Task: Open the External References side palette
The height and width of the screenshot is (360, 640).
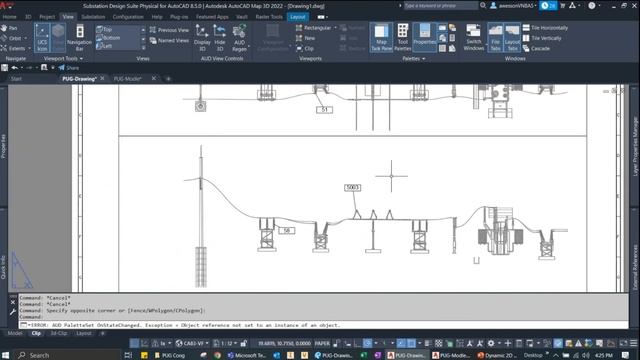Action: (x=635, y=267)
